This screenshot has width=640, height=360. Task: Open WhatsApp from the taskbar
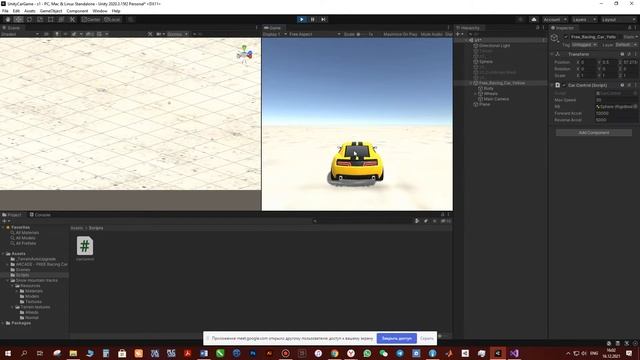(x=367, y=353)
